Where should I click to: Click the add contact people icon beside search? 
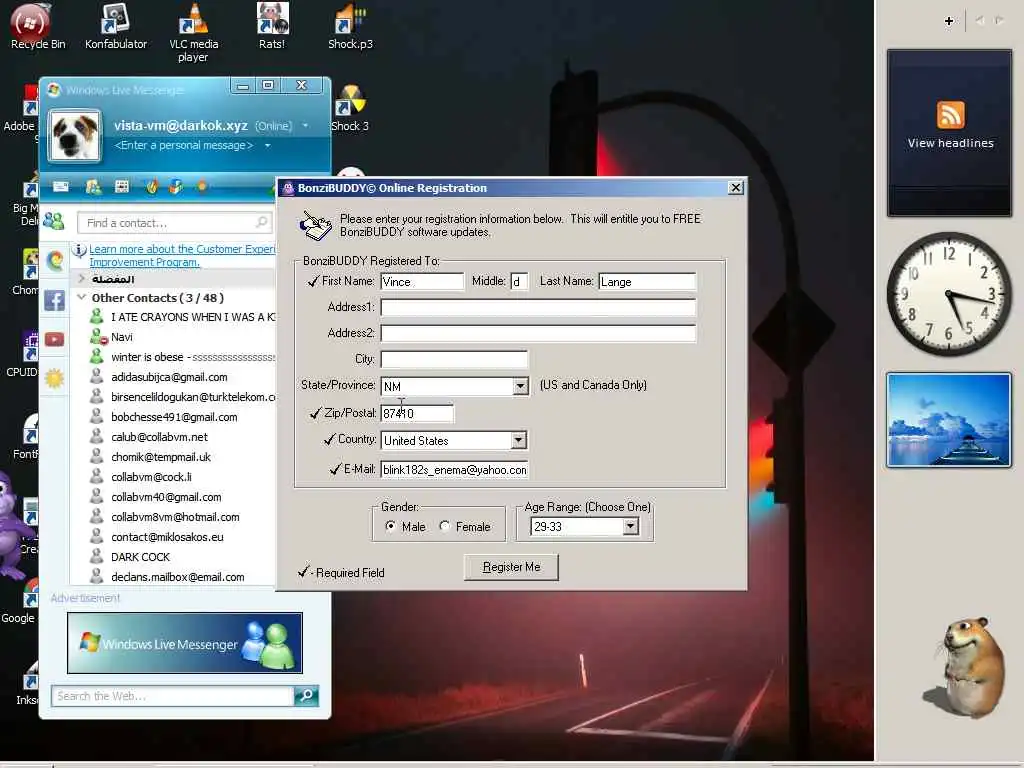click(54, 222)
